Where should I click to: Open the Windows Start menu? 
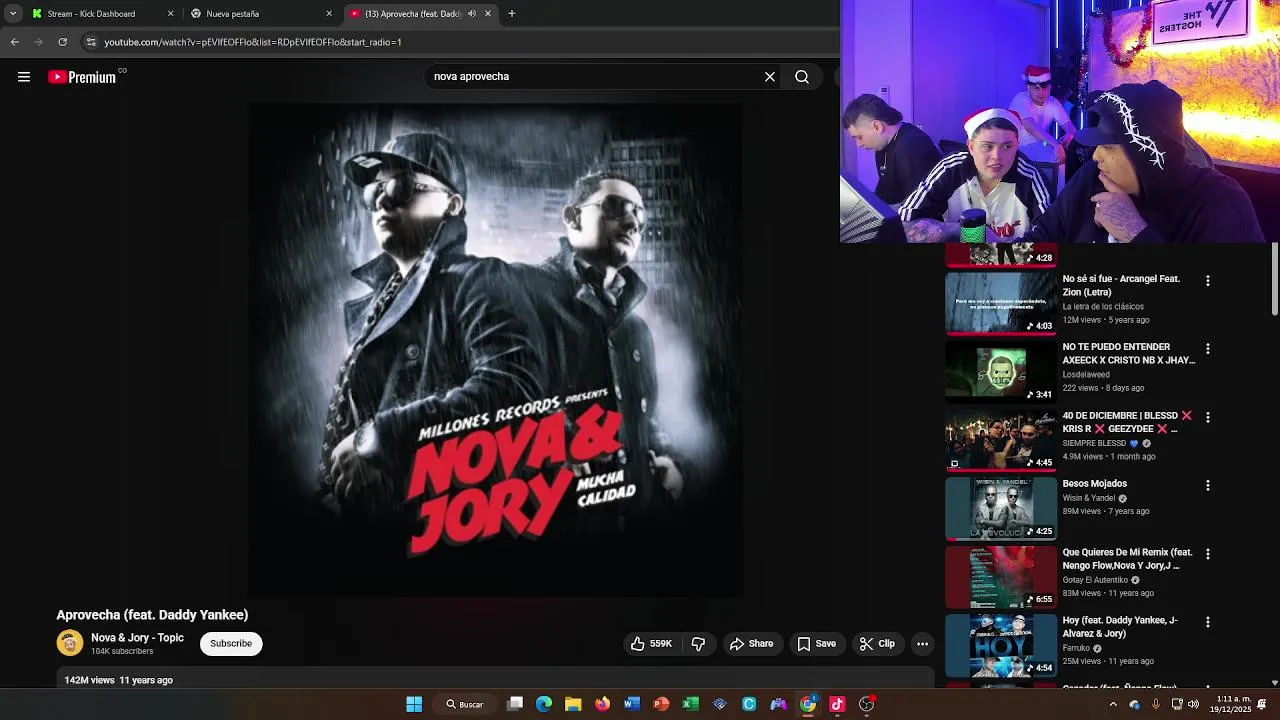[414, 704]
